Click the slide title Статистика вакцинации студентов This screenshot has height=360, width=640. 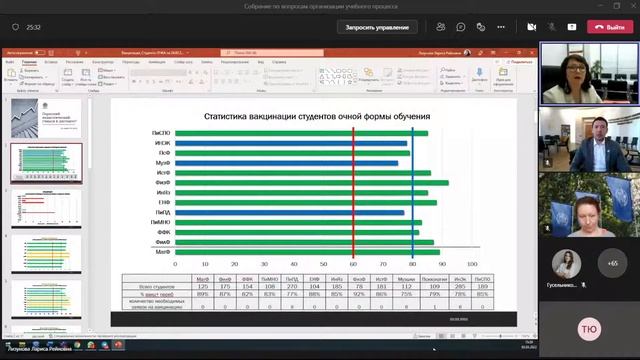[317, 117]
